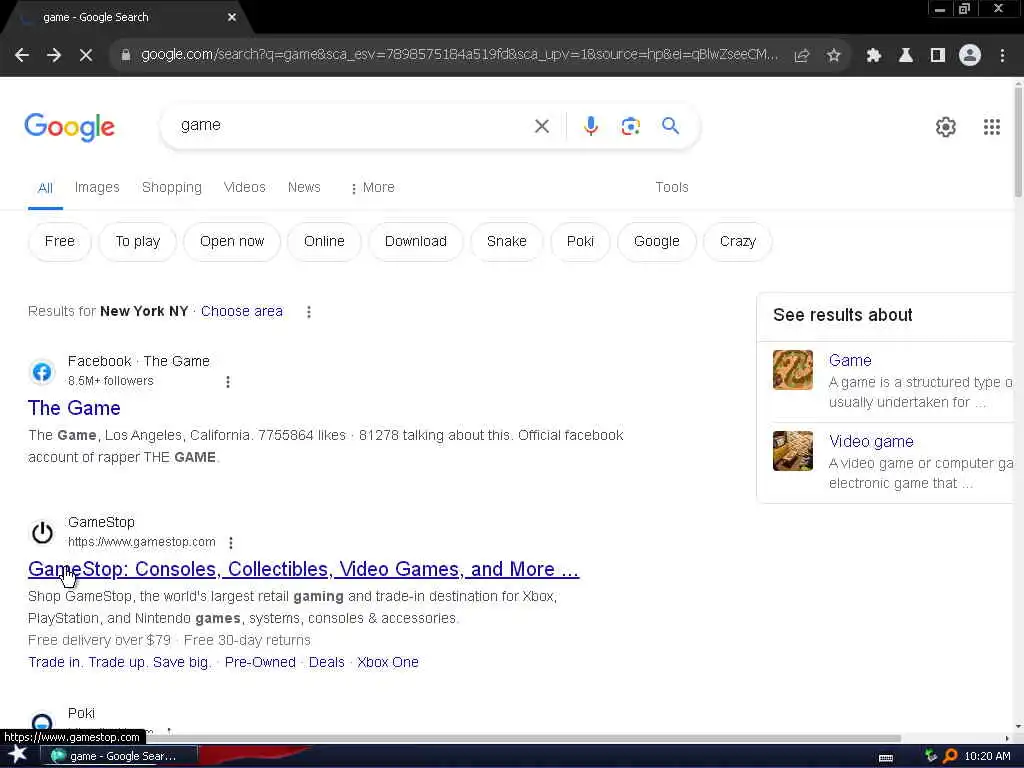Toggle the browser side panel icon
Image resolution: width=1024 pixels, height=768 pixels.
click(x=938, y=56)
